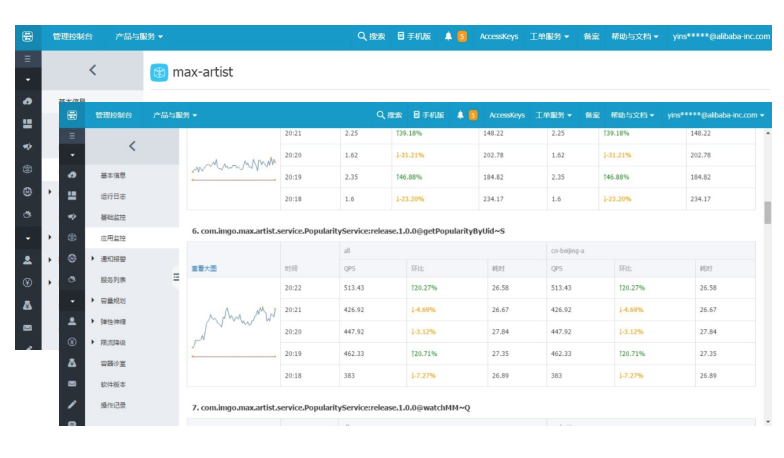
Task: Click the hamburger menu icon in the front window's dark sidebar
Action: 72,136
